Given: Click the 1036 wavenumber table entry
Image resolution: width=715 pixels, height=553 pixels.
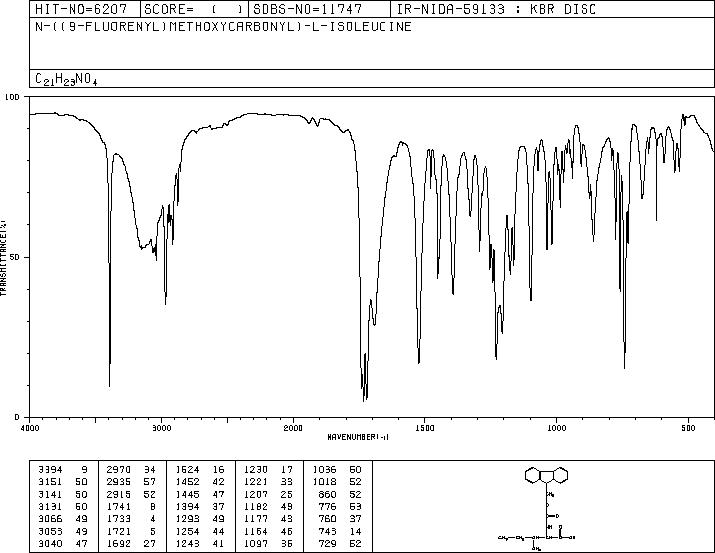Looking at the screenshot, I should point(324,469).
